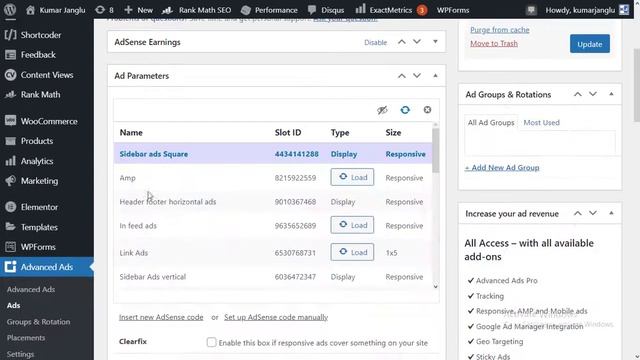Close the ad units list selector
Image resolution: width=640 pixels, height=360 pixels.
click(427, 110)
